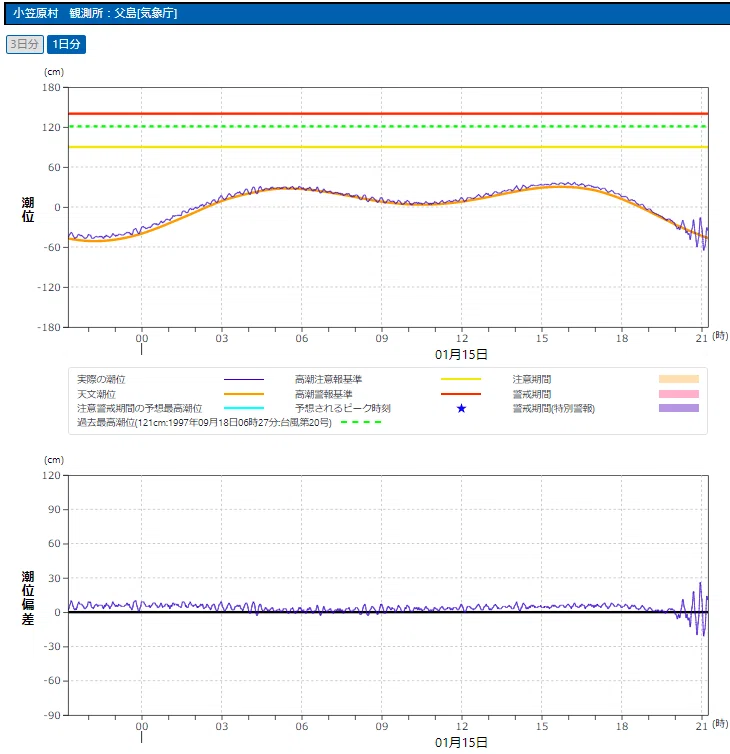This screenshot has width=730, height=754.
Task: Click the 180 y-axis value on upper chart
Action: click(51, 88)
